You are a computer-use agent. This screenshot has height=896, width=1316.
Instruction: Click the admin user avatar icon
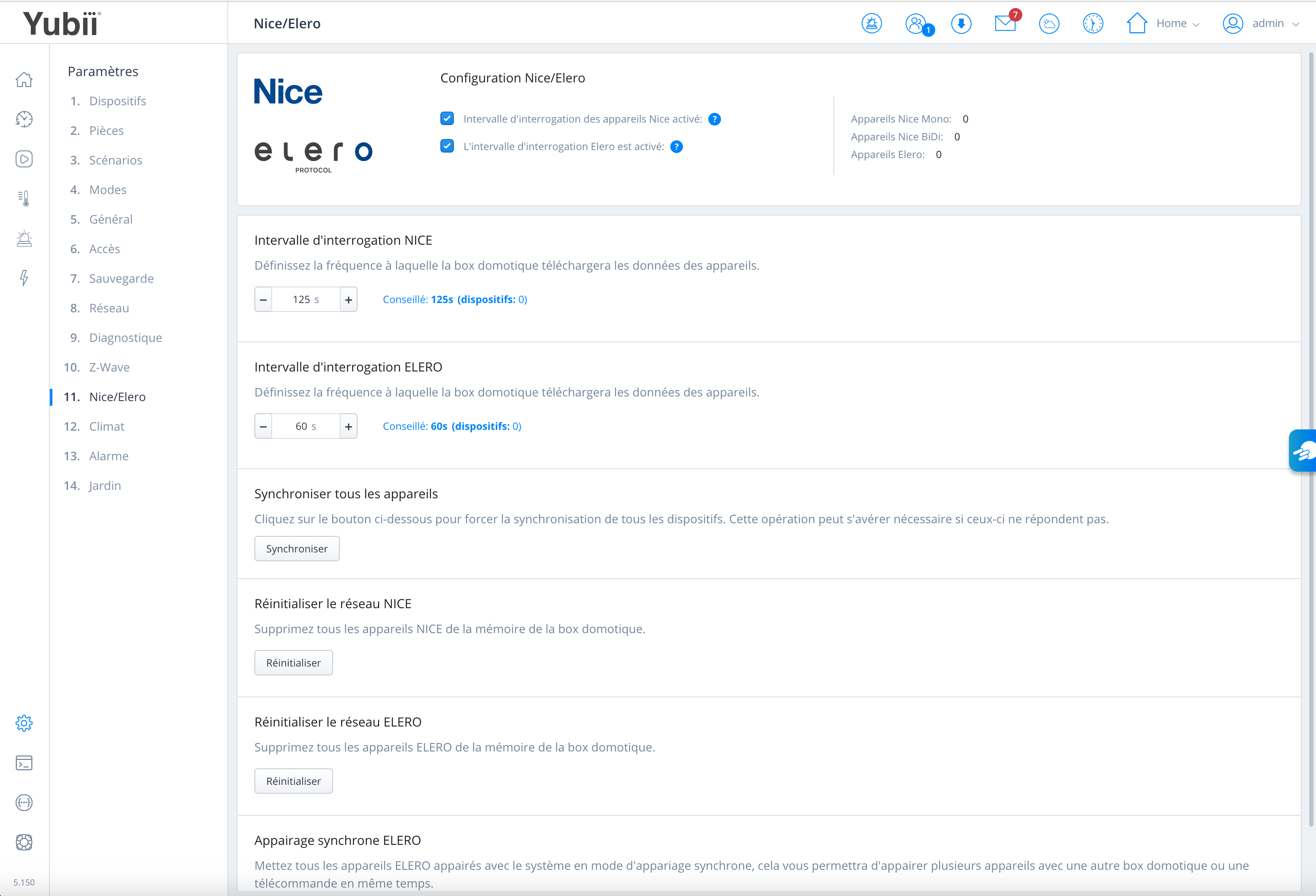click(1233, 23)
